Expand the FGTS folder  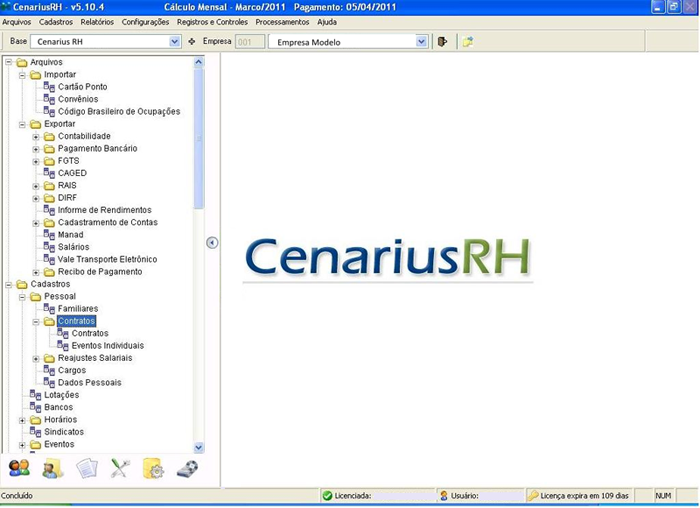(x=36, y=161)
